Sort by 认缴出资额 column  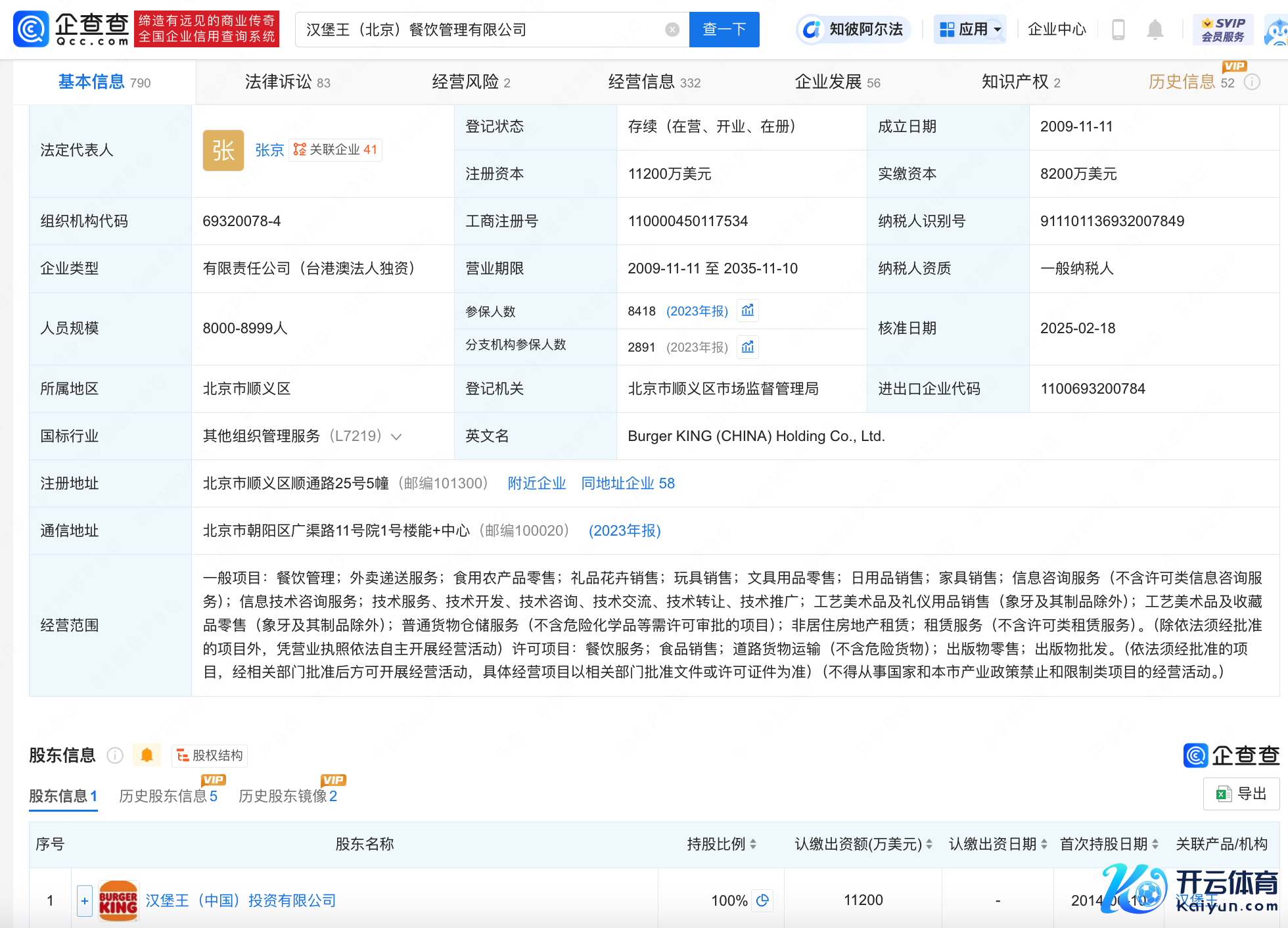(x=929, y=844)
